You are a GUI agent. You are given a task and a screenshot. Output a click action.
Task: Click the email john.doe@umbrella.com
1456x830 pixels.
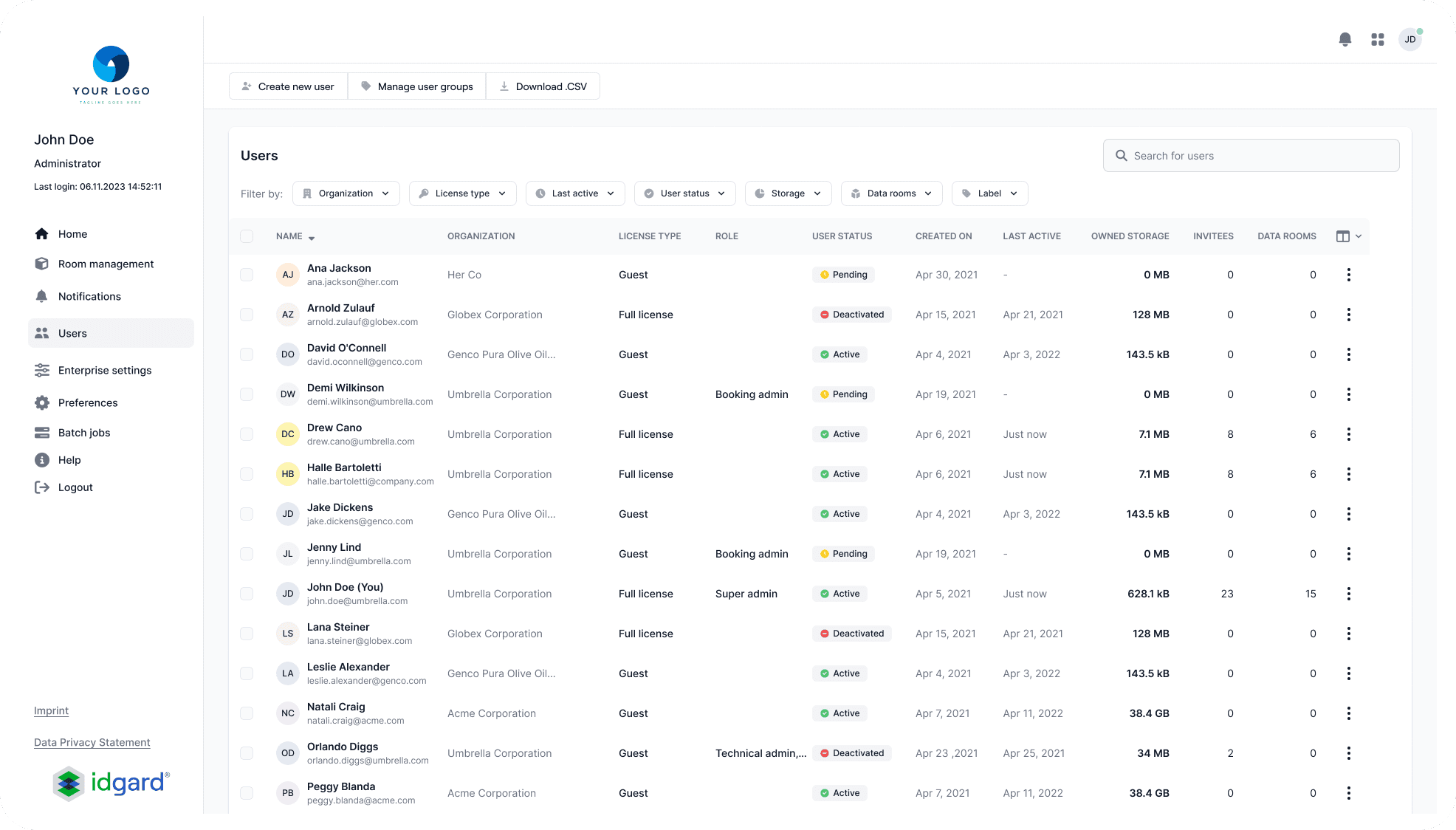point(357,601)
